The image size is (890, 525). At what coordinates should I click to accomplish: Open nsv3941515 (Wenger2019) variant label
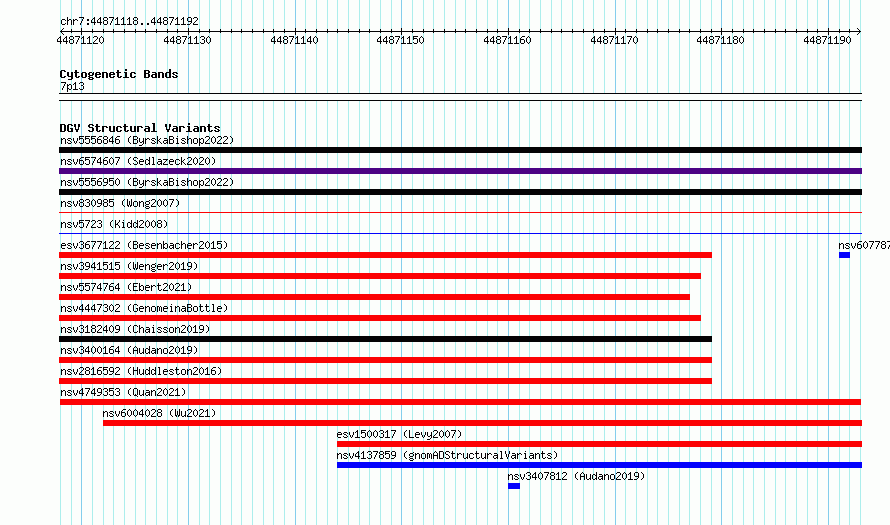tap(129, 266)
